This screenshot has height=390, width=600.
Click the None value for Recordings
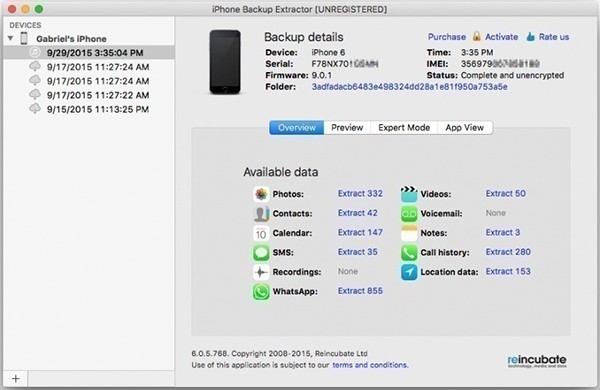348,271
